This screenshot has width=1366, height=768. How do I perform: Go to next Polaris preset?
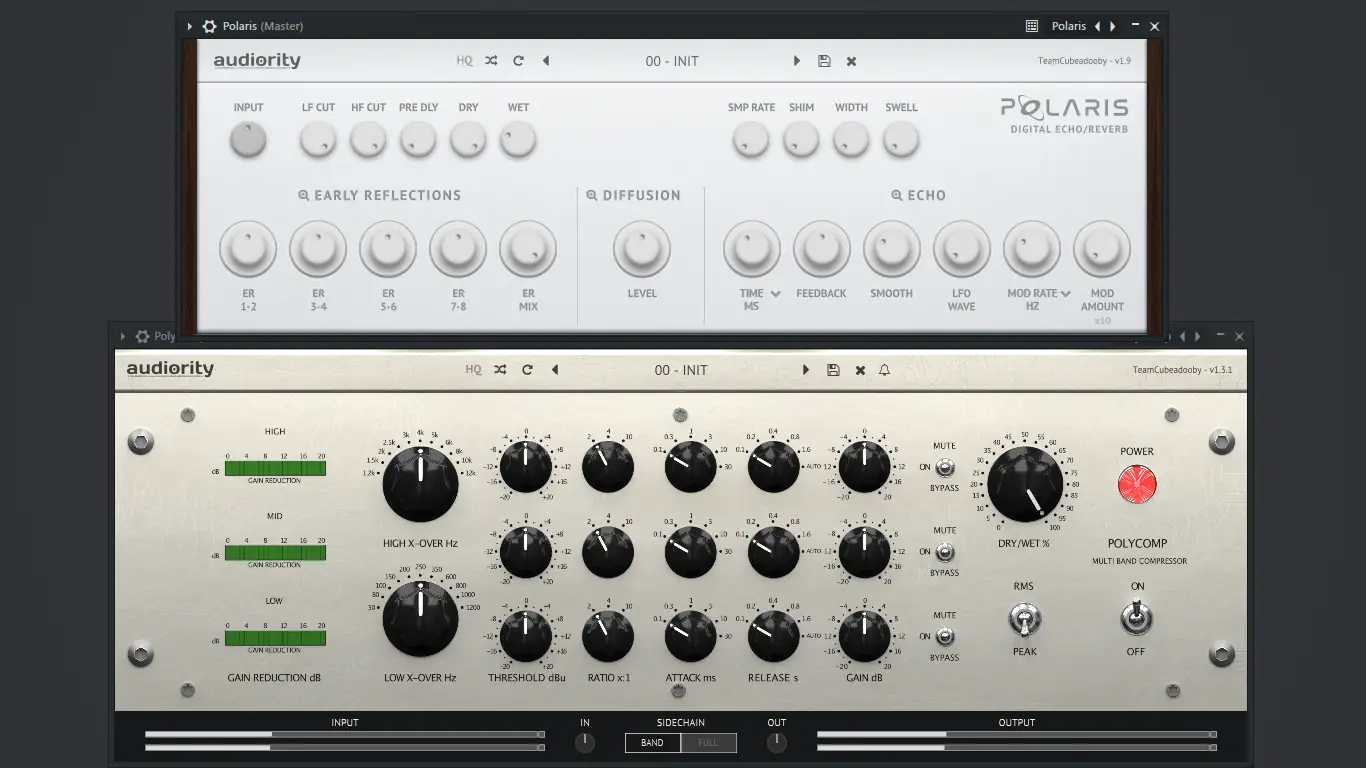click(797, 61)
